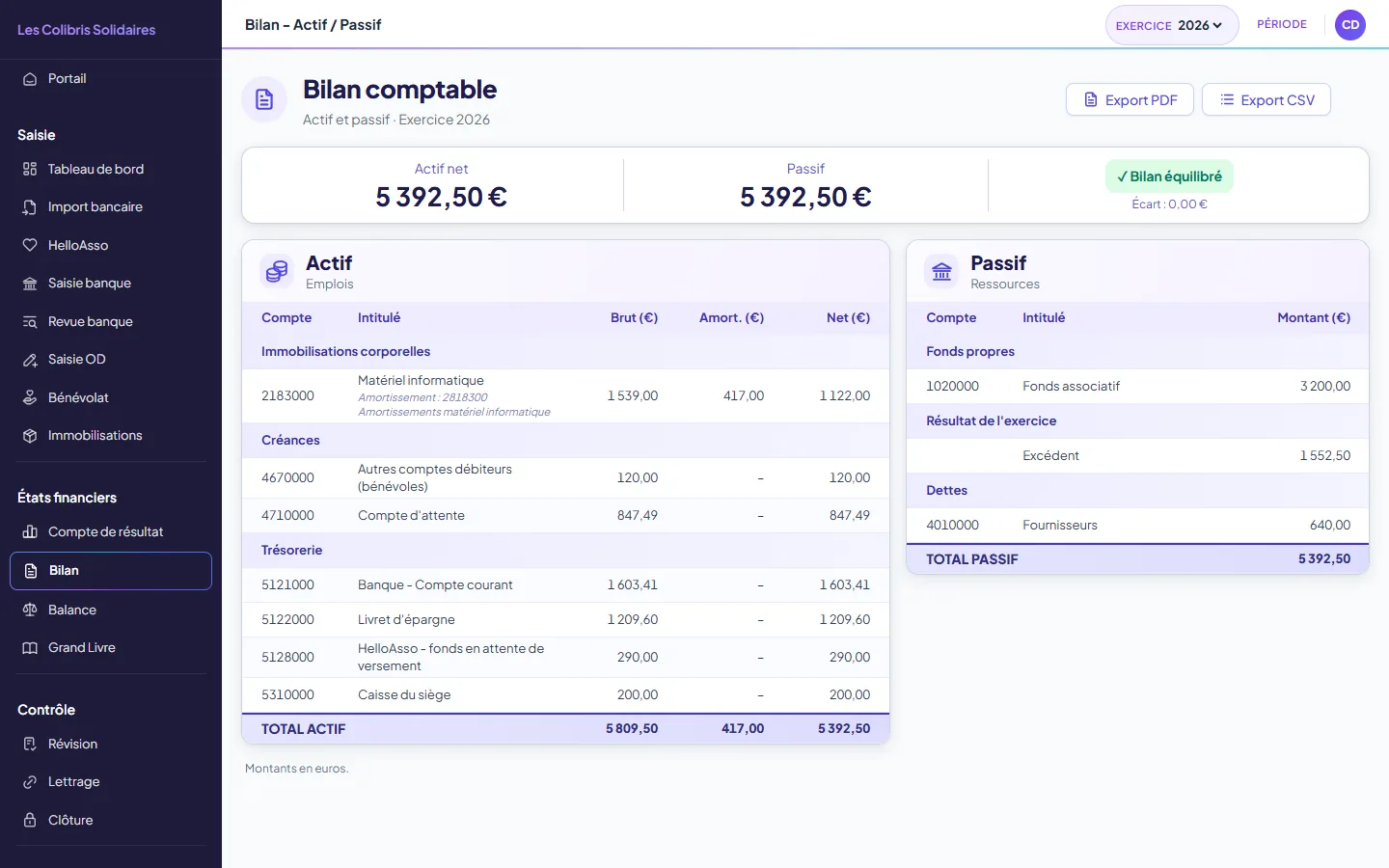Click the Les Colibris Solidaires title link

[87, 30]
